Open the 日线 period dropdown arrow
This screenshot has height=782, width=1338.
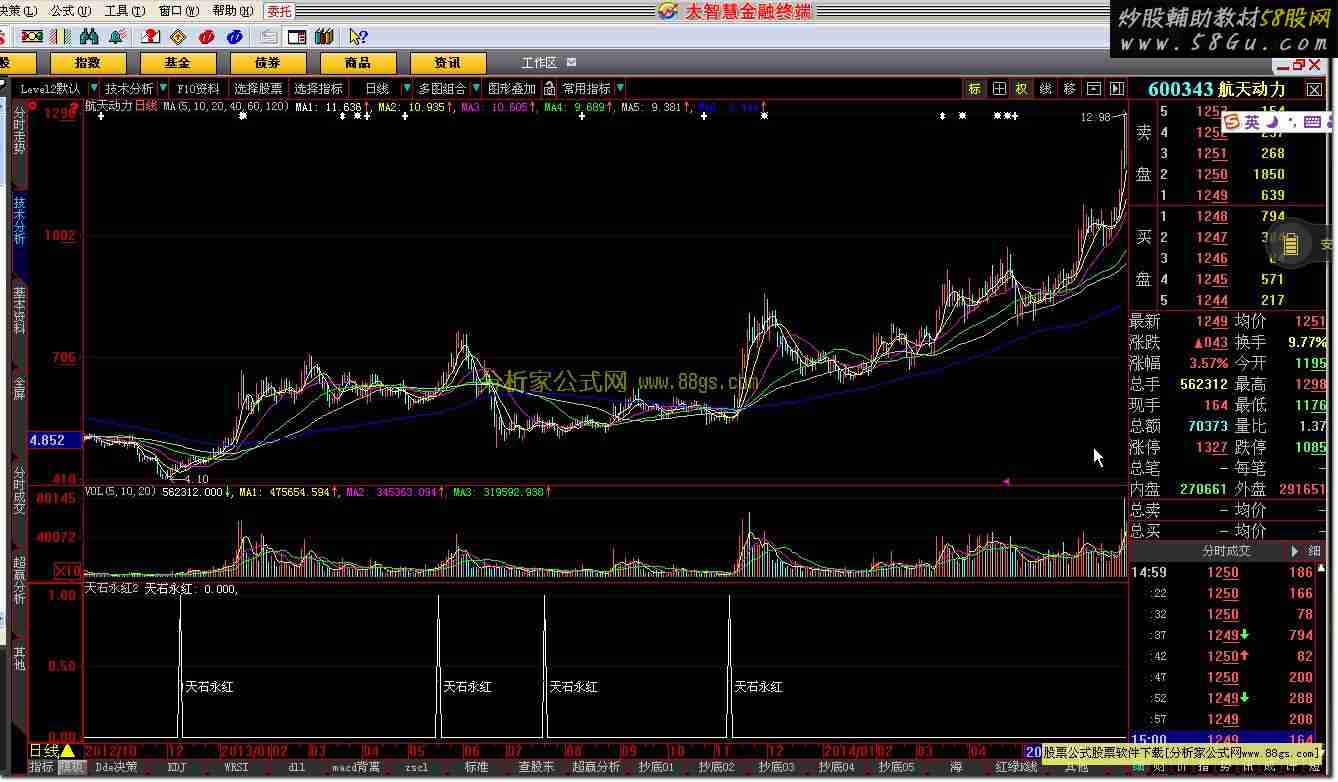pos(407,89)
